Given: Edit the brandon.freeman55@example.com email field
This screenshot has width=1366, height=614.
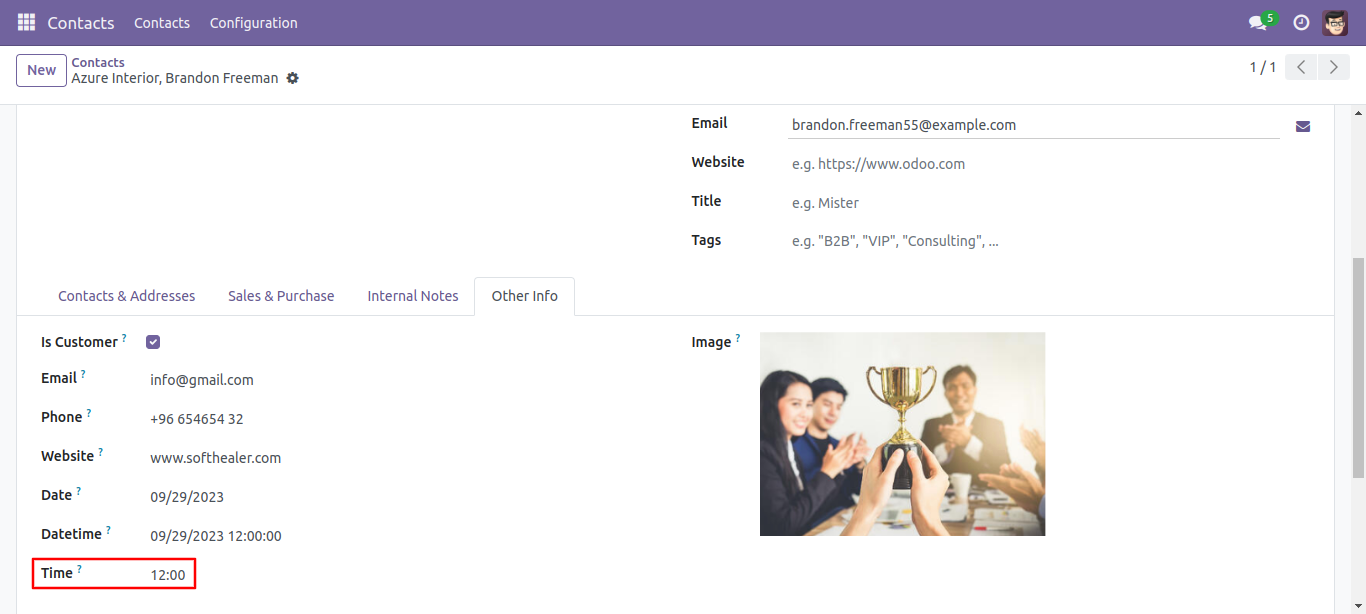Looking at the screenshot, I should click(x=1034, y=125).
